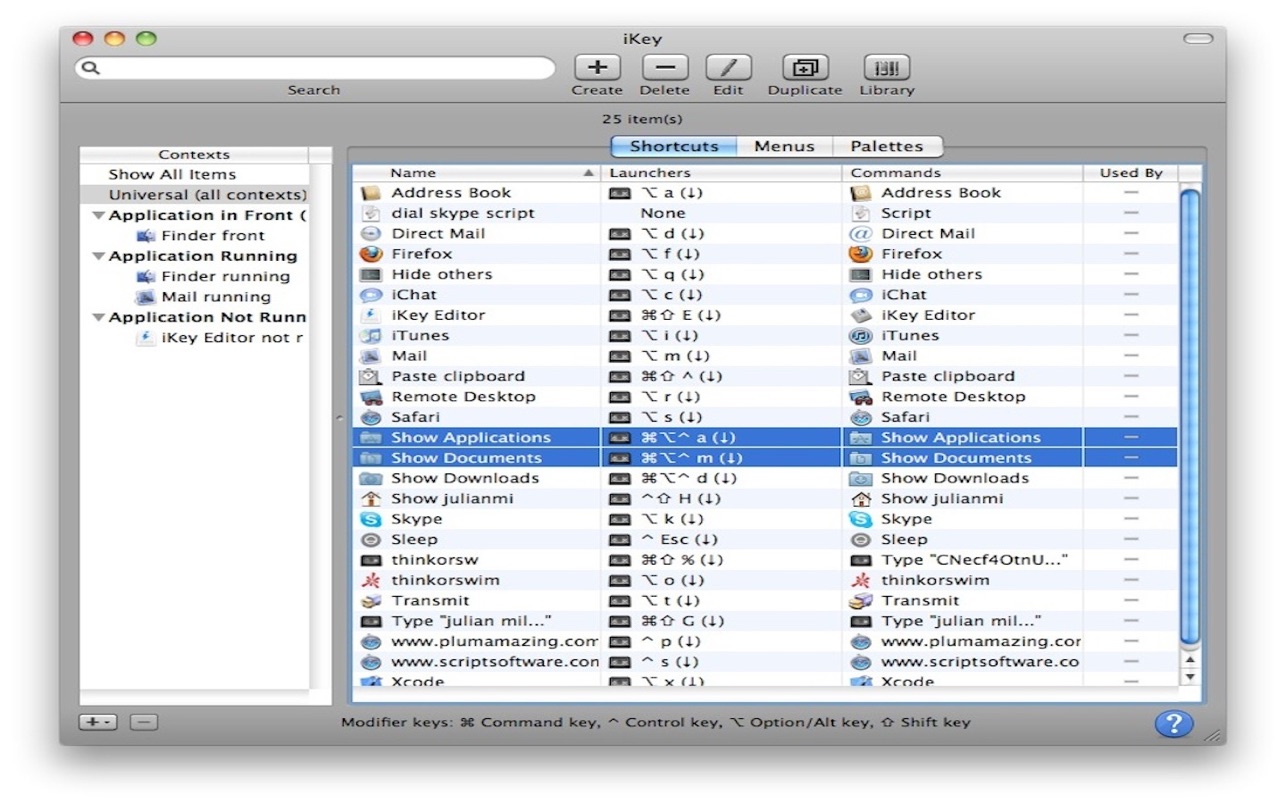Click the Edit pencil toolbar icon

coord(728,68)
